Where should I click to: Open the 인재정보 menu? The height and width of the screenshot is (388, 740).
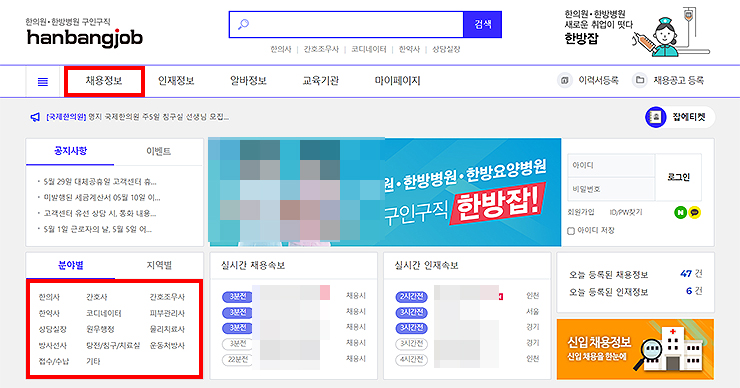pos(176,81)
